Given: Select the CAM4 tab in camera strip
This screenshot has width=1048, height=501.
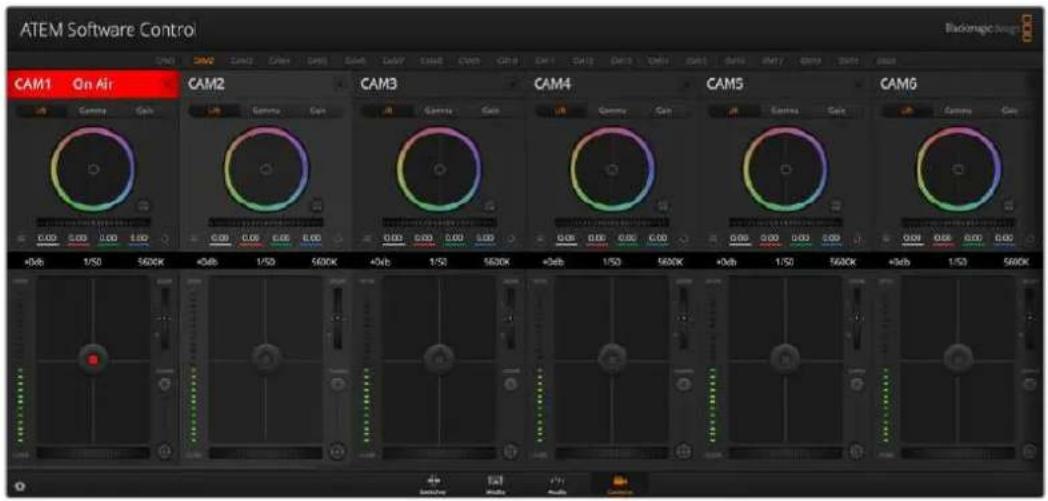Looking at the screenshot, I should [x=279, y=61].
